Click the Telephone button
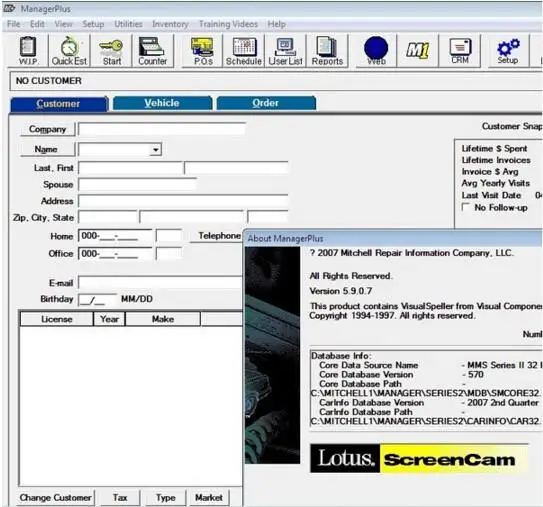543x507 pixels. [x=216, y=236]
